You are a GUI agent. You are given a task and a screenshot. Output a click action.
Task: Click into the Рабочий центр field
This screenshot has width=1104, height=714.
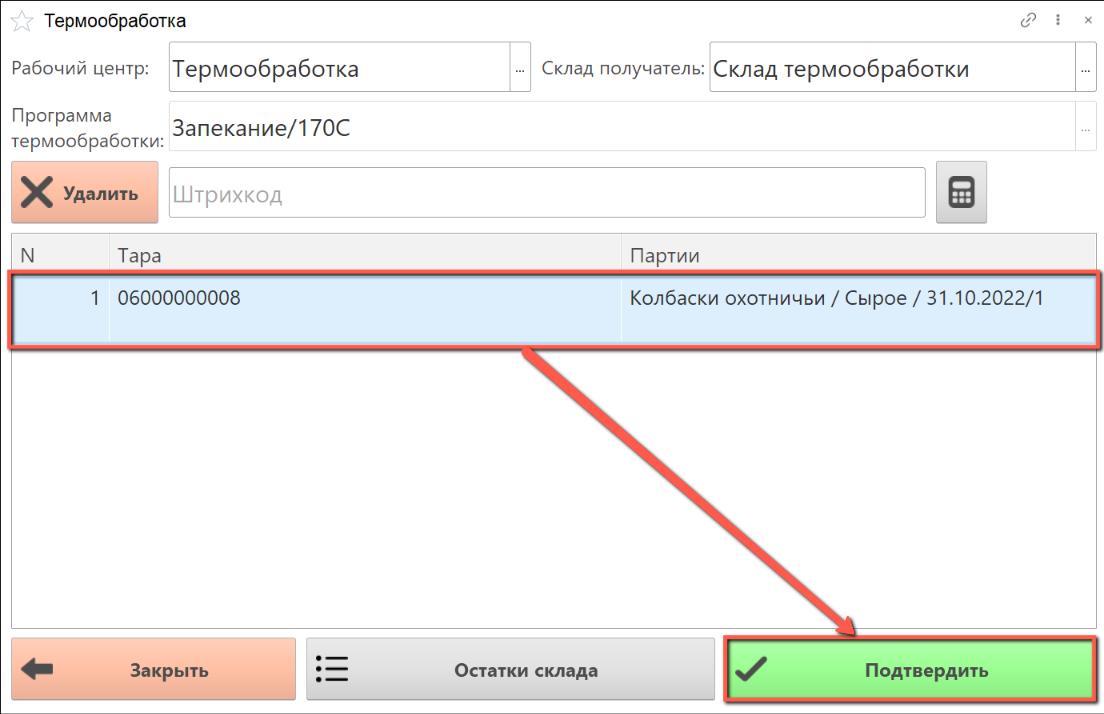(338, 69)
